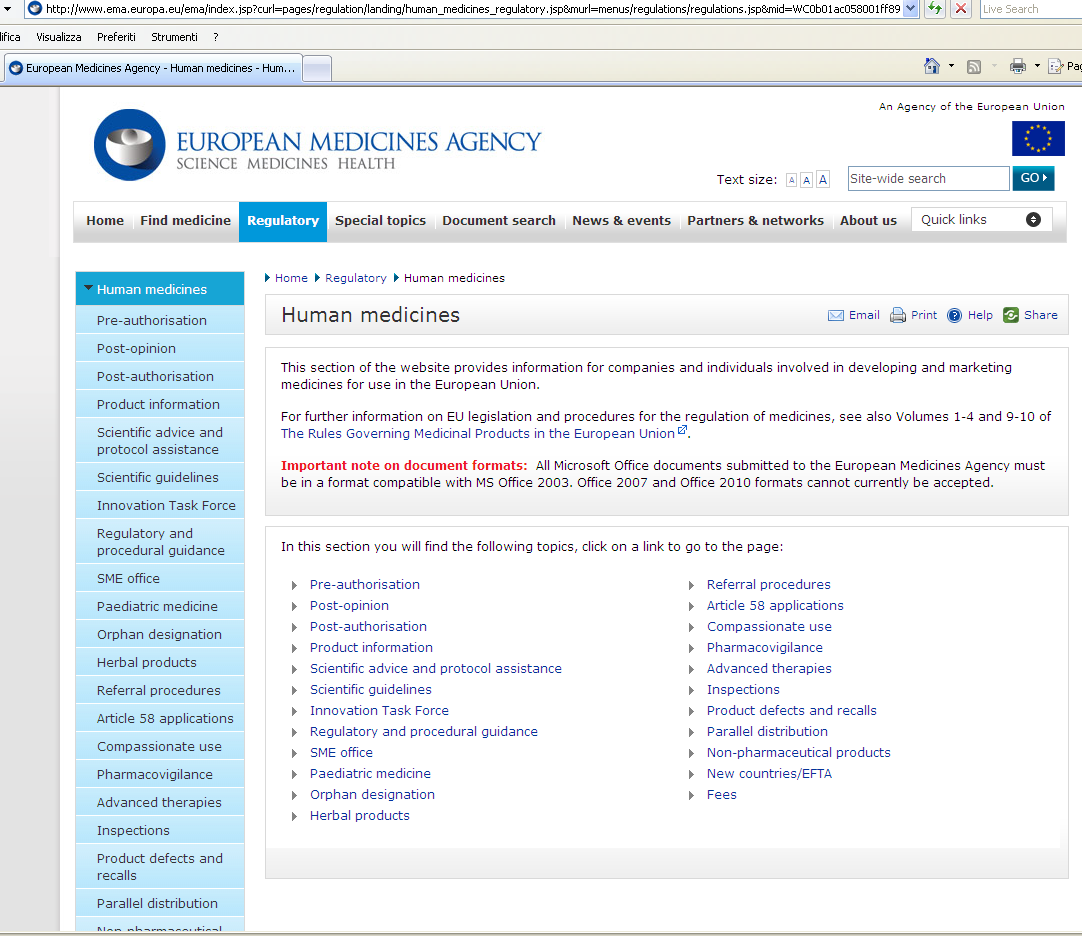Open the Print button dropdown arrow
Viewport: 1082px width, 936px height.
[1036, 66]
